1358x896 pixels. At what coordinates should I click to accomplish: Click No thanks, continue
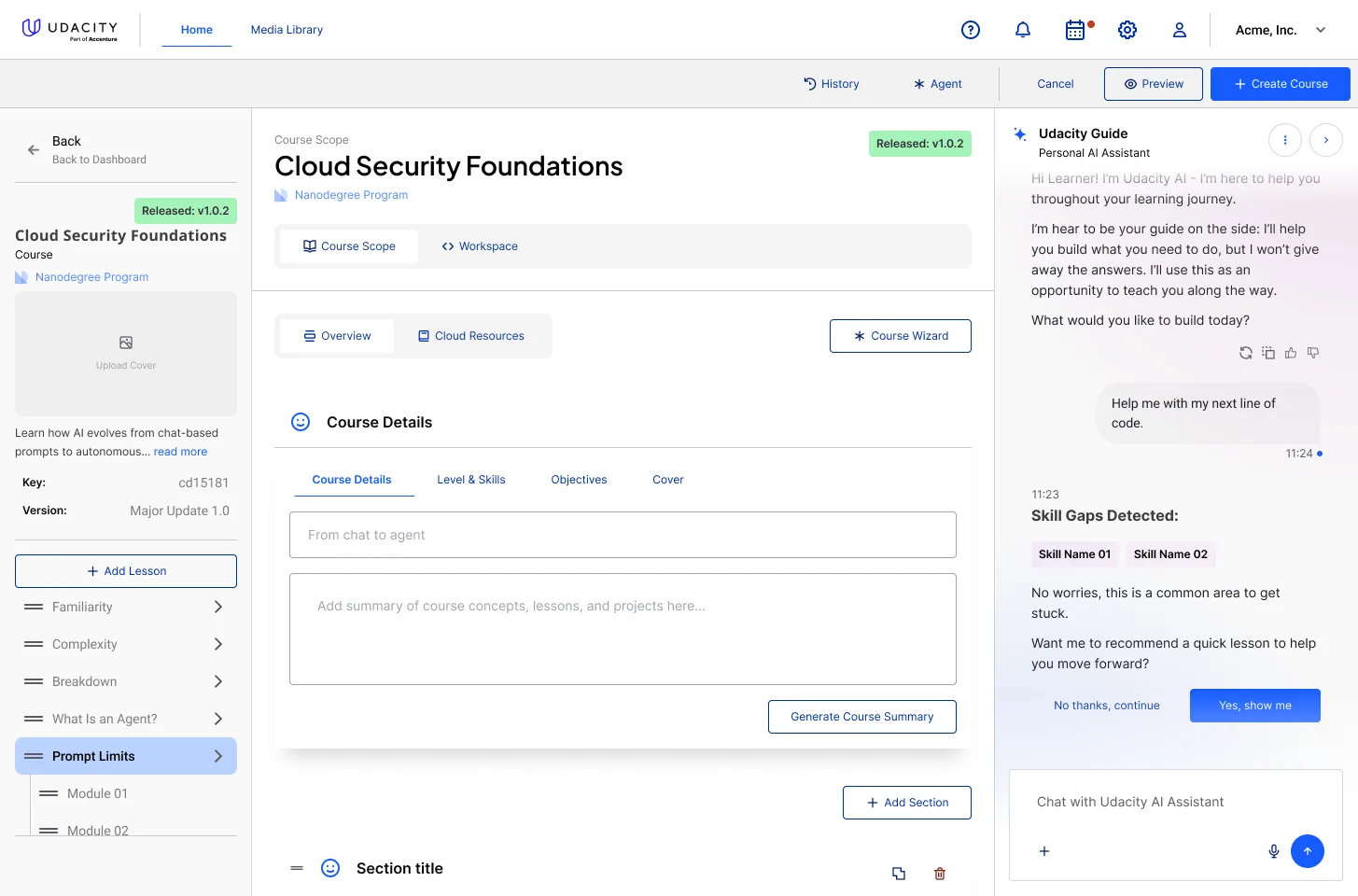click(1107, 706)
